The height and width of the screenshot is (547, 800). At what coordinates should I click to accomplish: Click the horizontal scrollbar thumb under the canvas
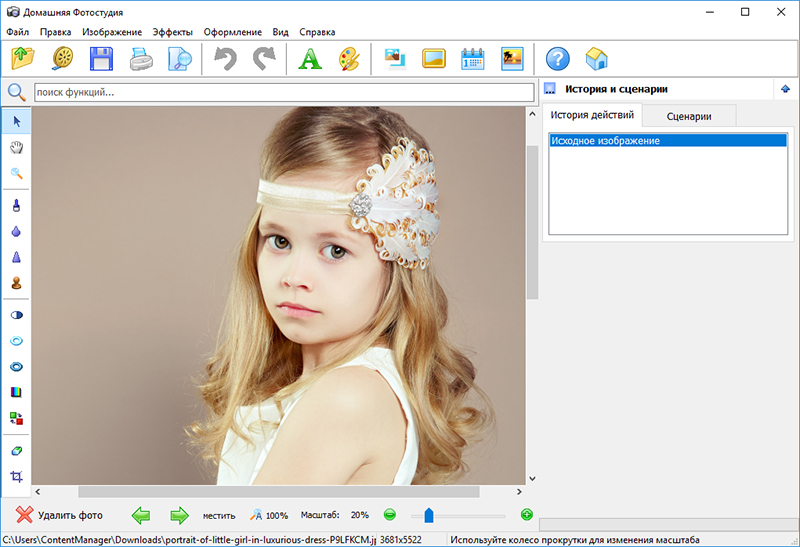point(279,492)
